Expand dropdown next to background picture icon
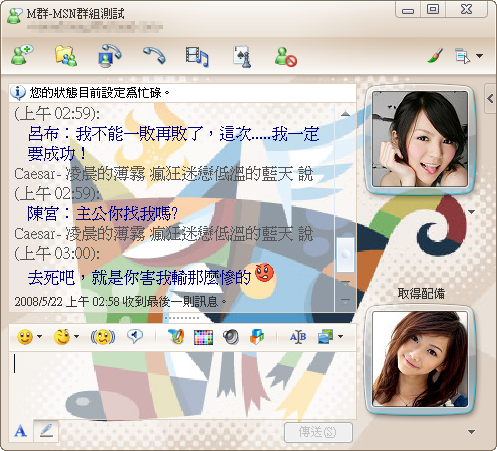 (x=340, y=336)
